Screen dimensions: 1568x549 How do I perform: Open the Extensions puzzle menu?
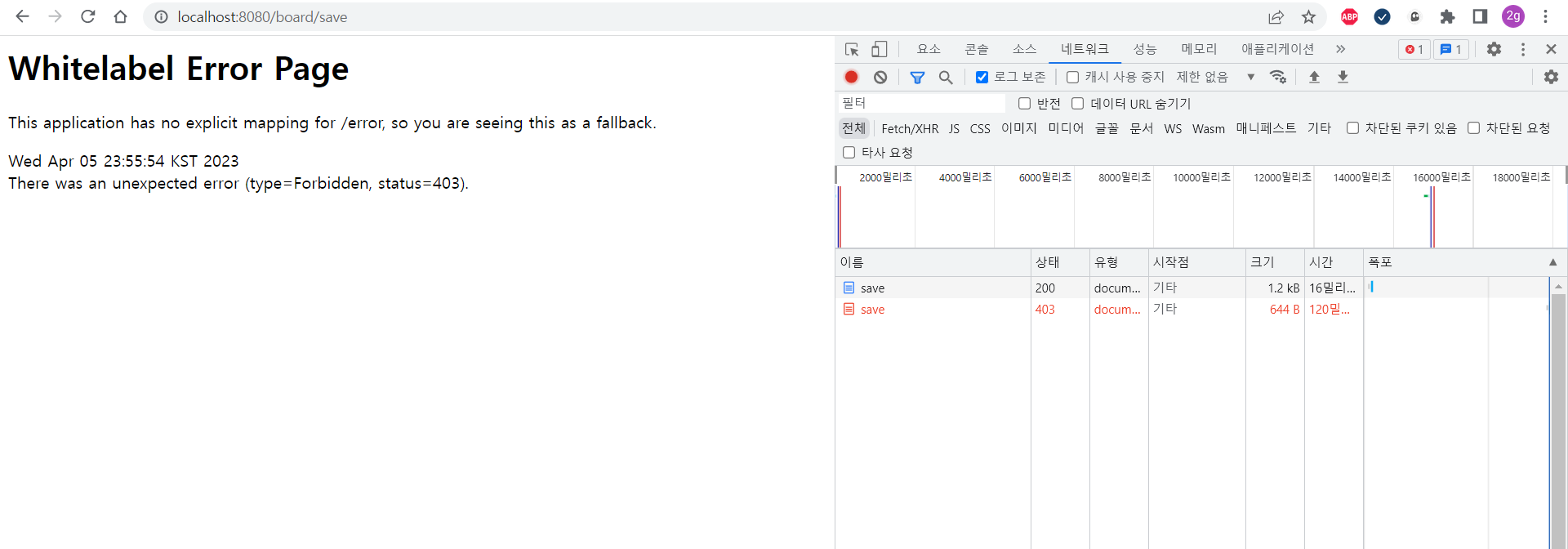1447,16
